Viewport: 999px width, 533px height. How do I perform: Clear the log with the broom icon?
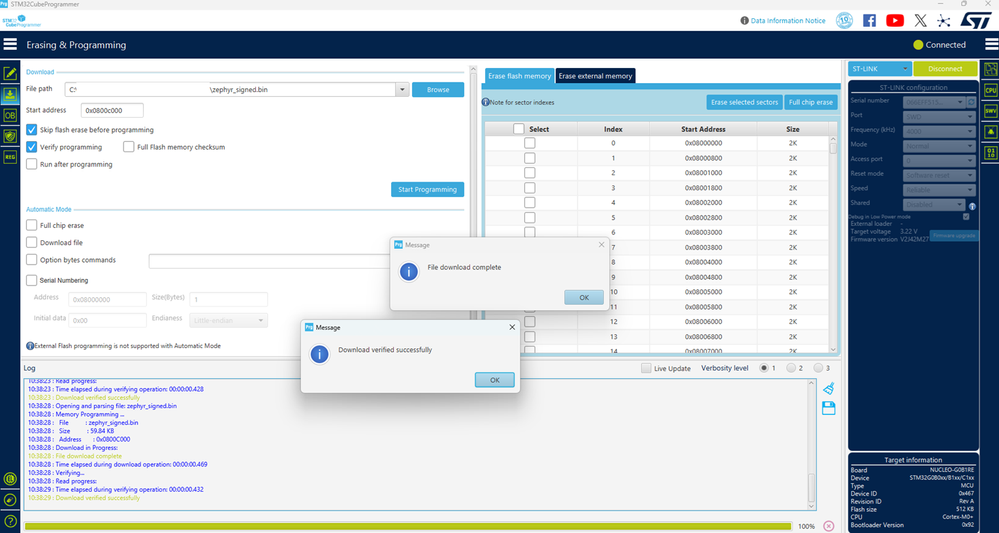tap(828, 388)
